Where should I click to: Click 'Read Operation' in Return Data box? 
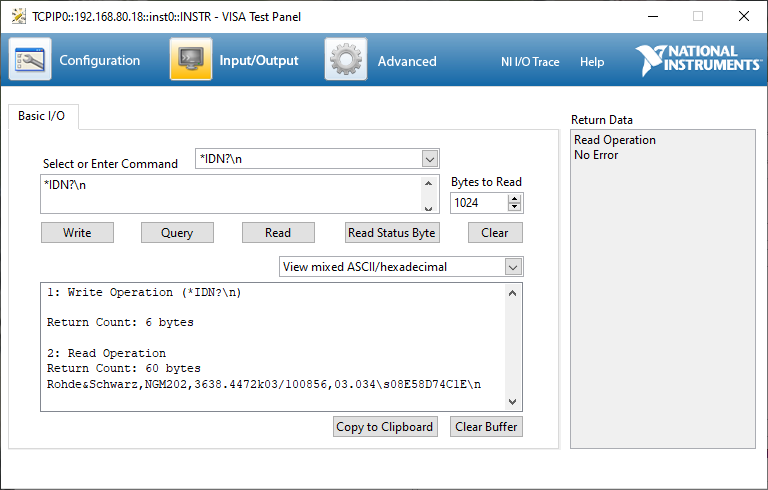coord(615,140)
